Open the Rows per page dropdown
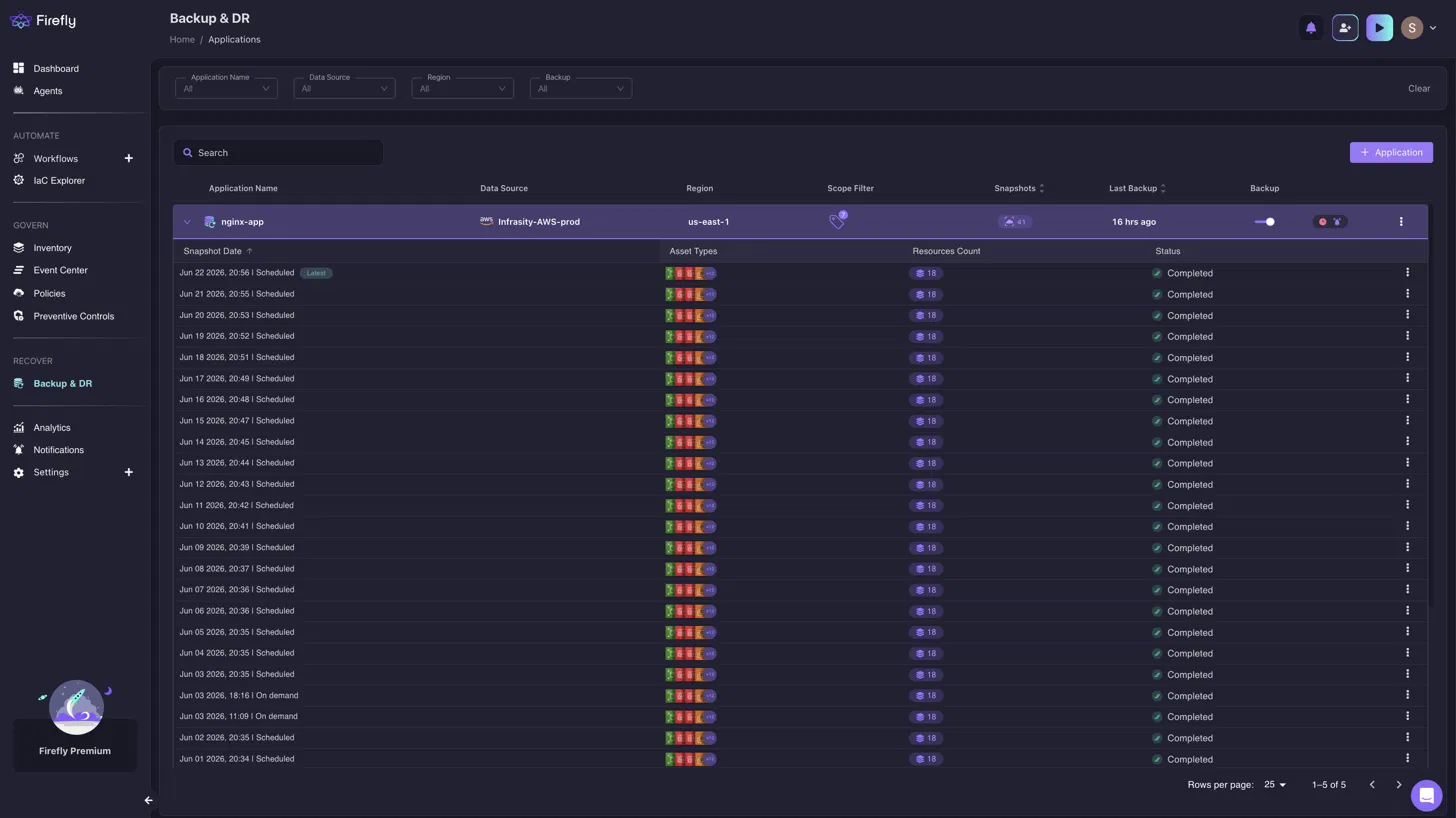The image size is (1456, 818). pyautogui.click(x=1275, y=785)
